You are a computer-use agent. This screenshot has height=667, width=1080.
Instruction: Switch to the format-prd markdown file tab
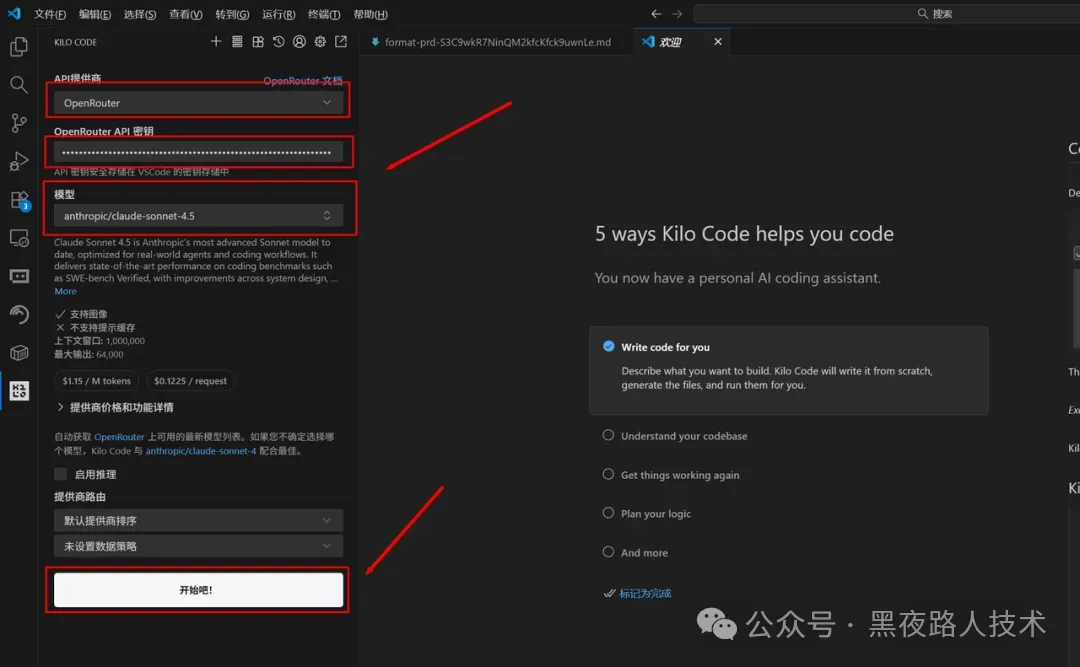(x=496, y=42)
